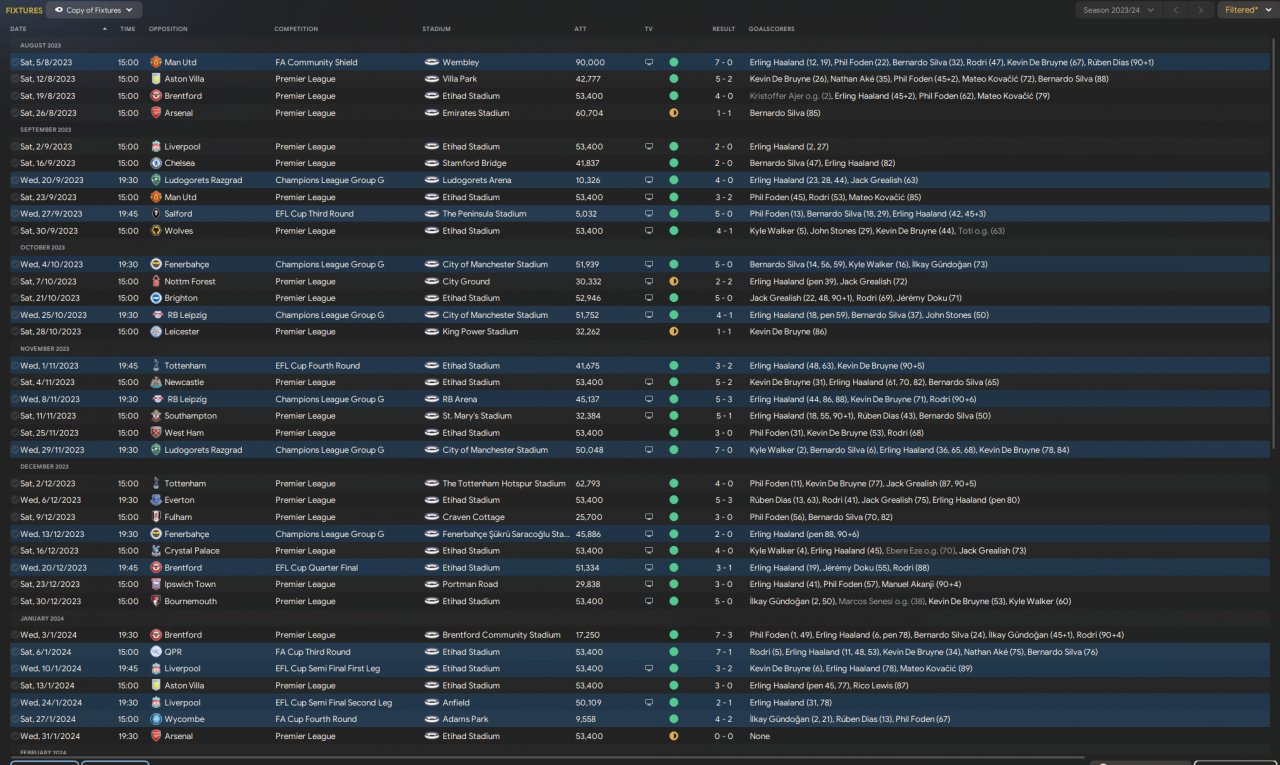
Task: Tick the selector for Sat, 30/12/2023
Action: 15,601
